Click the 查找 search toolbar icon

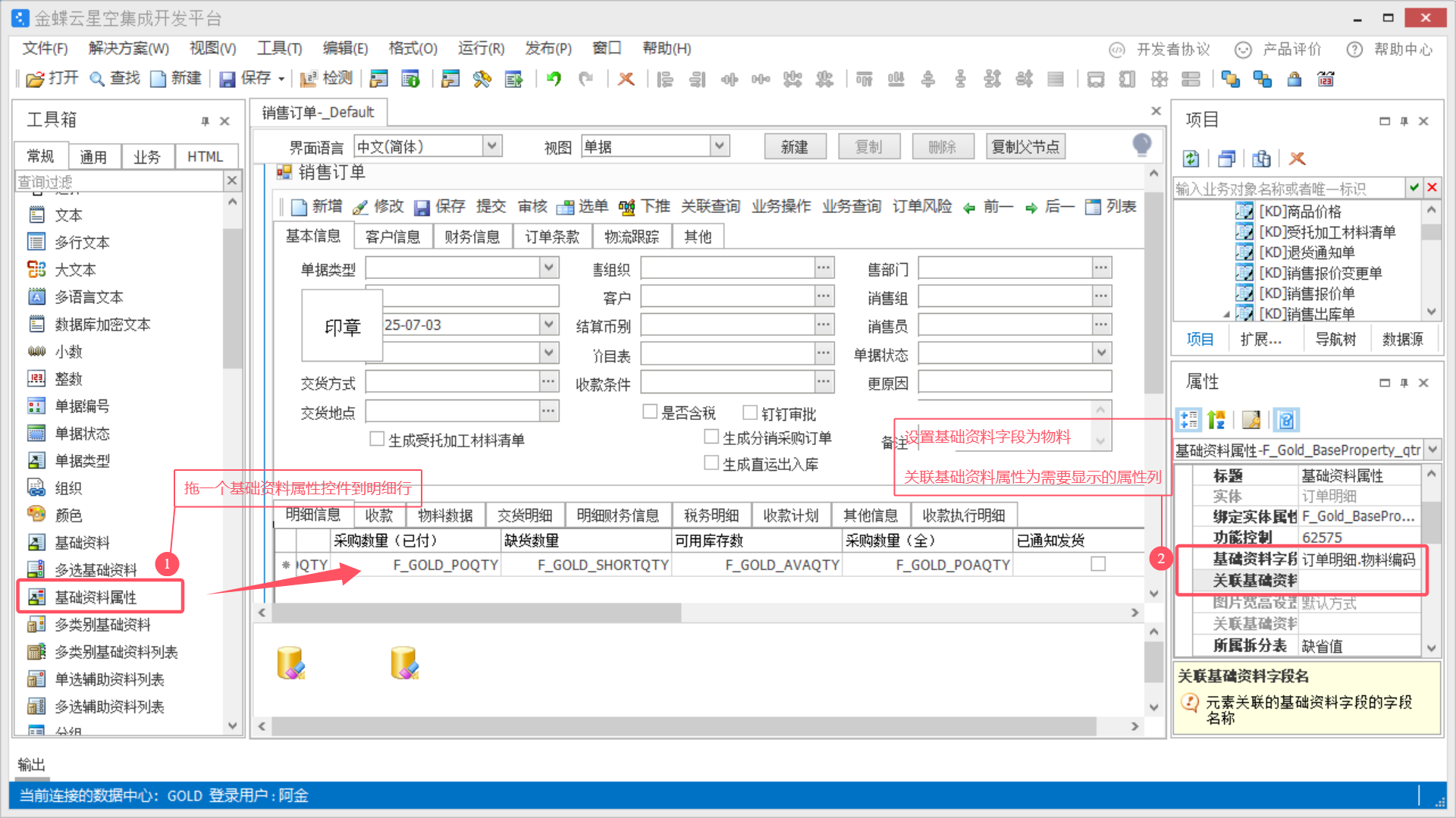(97, 79)
